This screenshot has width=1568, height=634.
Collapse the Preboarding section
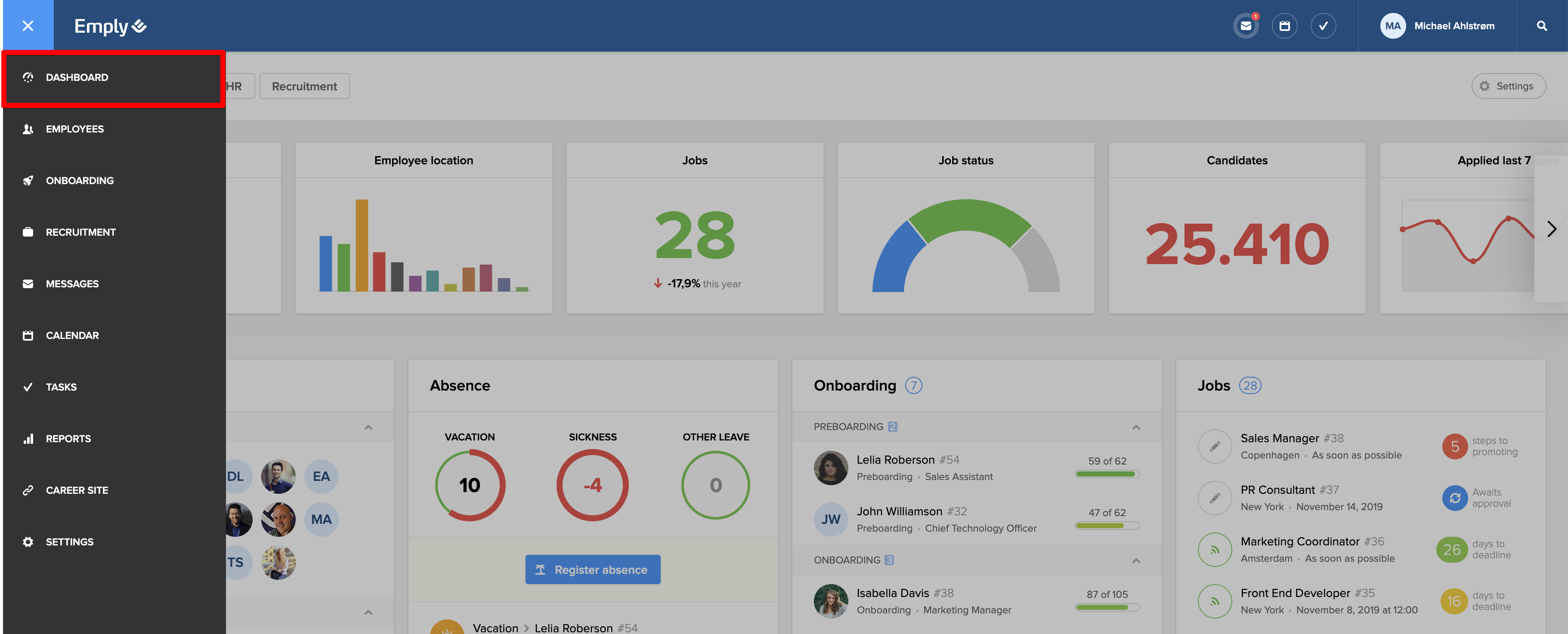tap(1136, 427)
